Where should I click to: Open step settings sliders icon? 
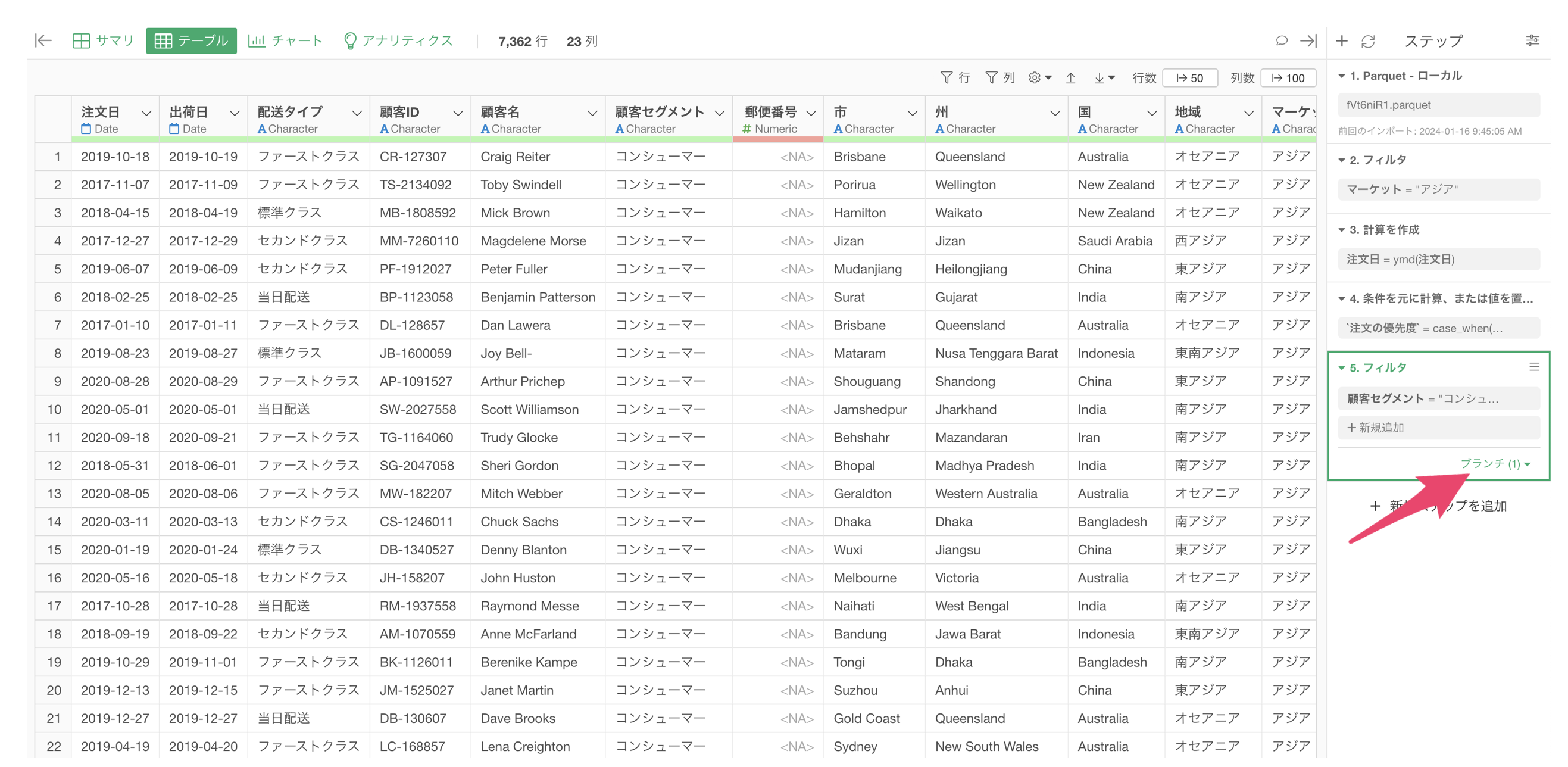coord(1532,40)
